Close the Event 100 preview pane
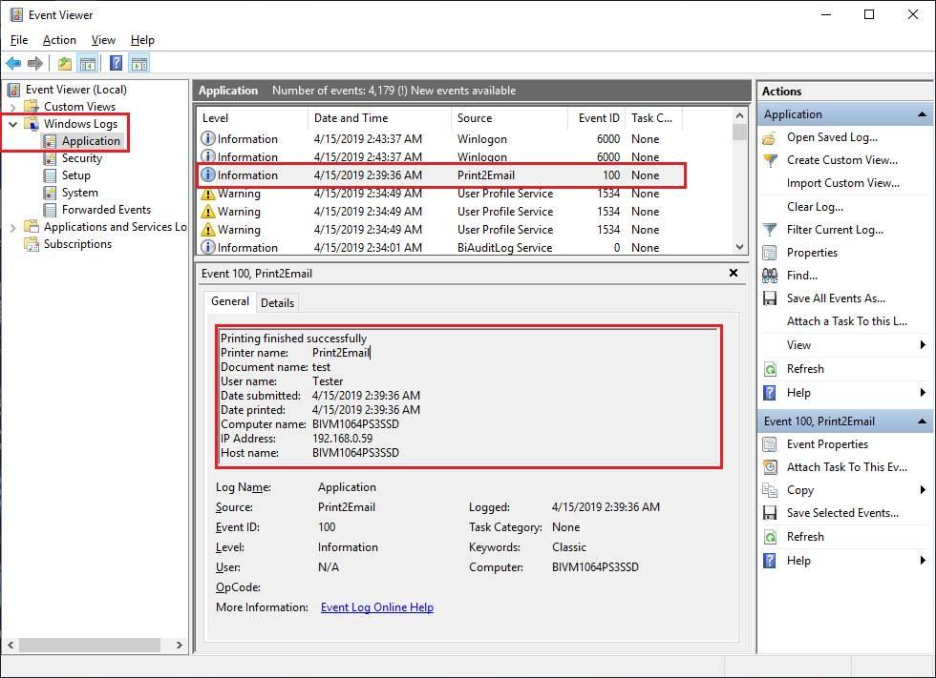Screen dimensions: 936x678 click(x=734, y=273)
